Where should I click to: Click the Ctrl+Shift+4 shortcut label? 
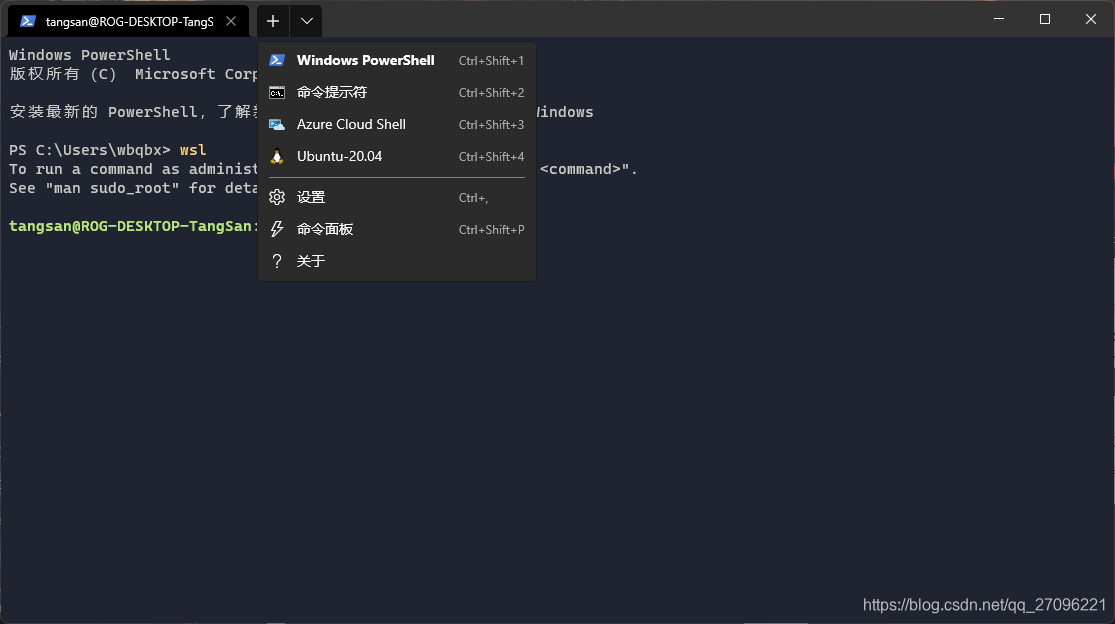tap(491, 157)
